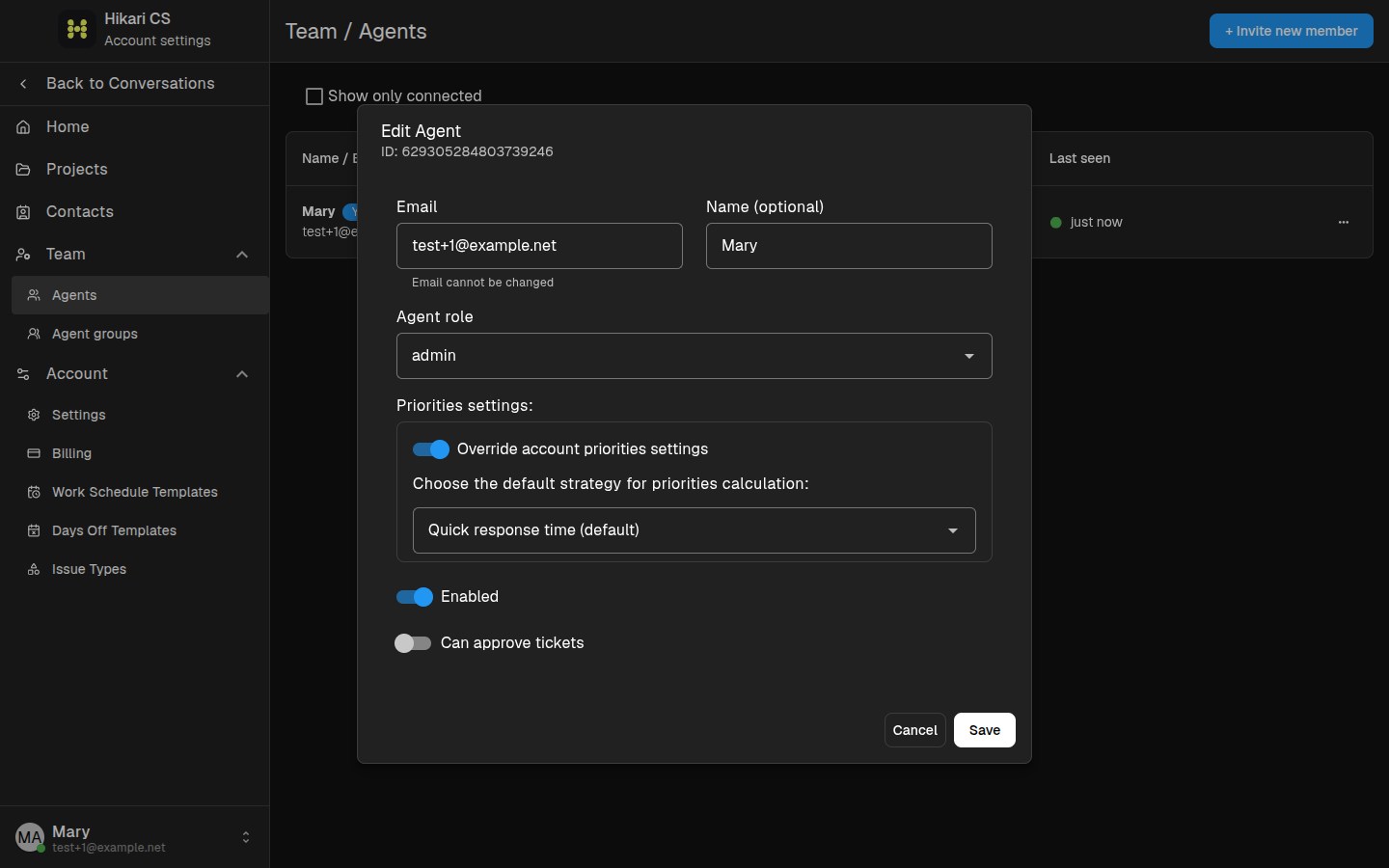This screenshot has width=1389, height=868.
Task: Click the Team people icon
Action: pyautogui.click(x=23, y=255)
